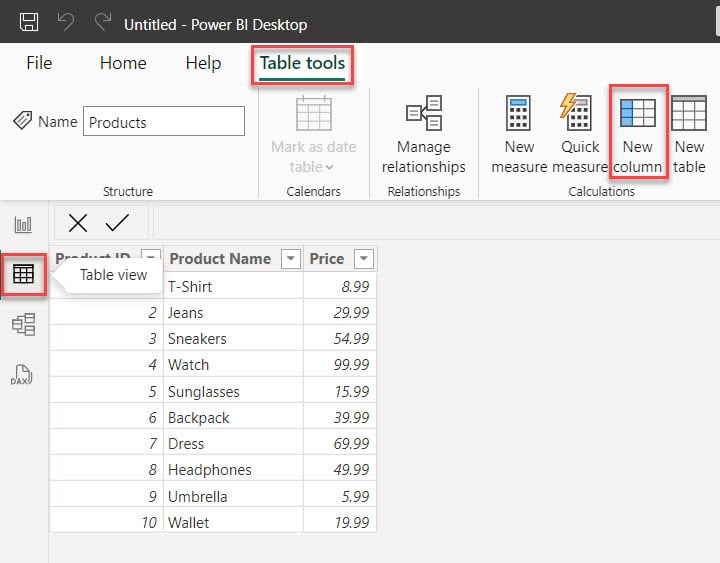Select the 39.99 price cell

pos(340,417)
